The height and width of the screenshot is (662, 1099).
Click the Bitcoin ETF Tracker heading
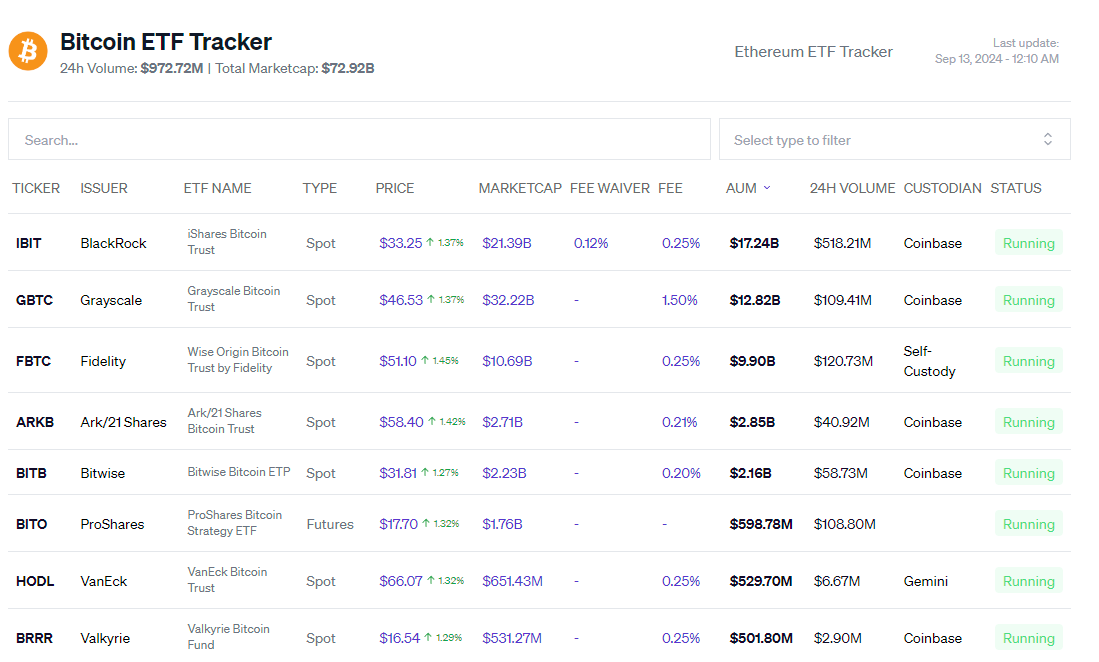click(166, 42)
